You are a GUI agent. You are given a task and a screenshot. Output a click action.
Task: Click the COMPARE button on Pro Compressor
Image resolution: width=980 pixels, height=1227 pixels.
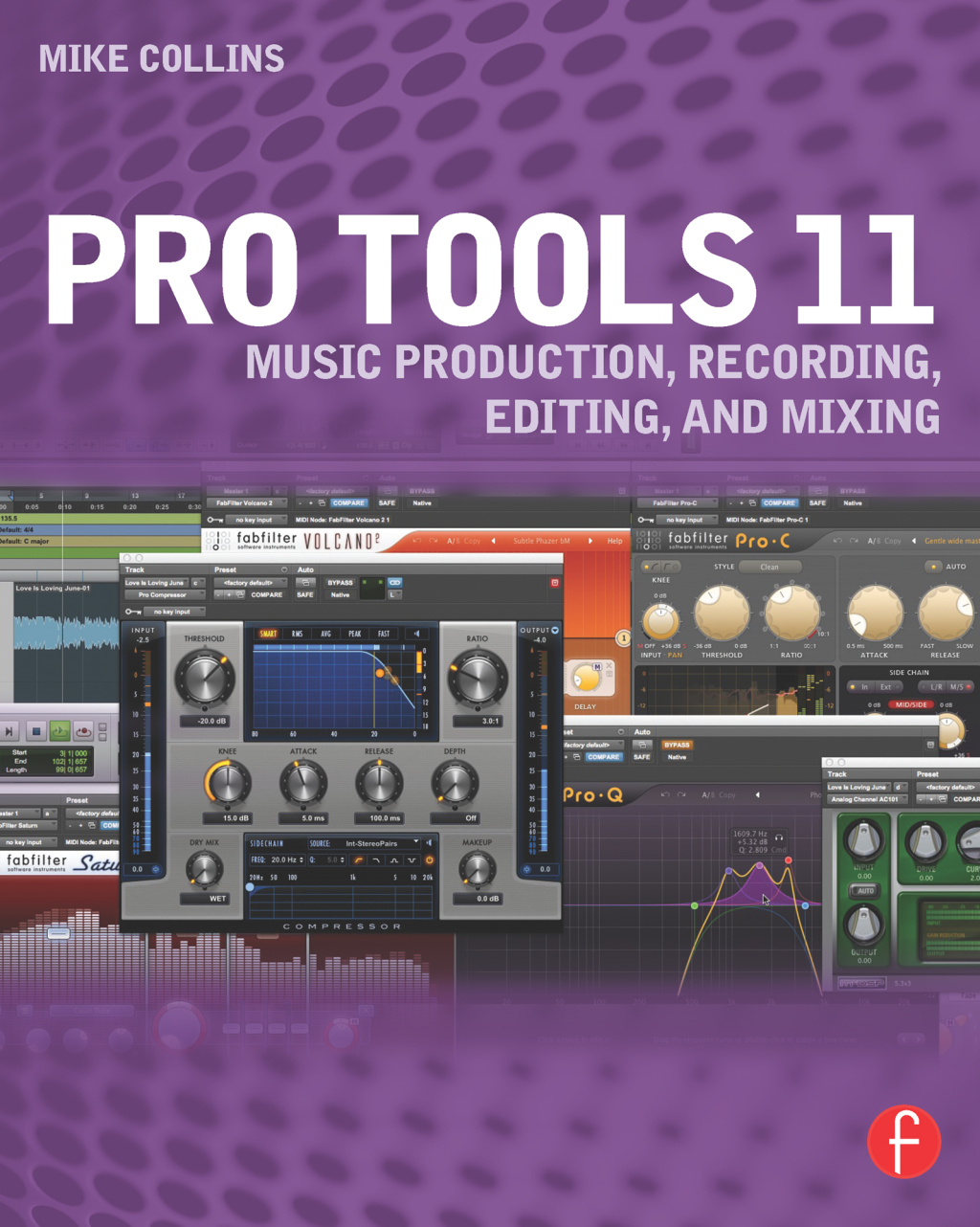pyautogui.click(x=266, y=594)
